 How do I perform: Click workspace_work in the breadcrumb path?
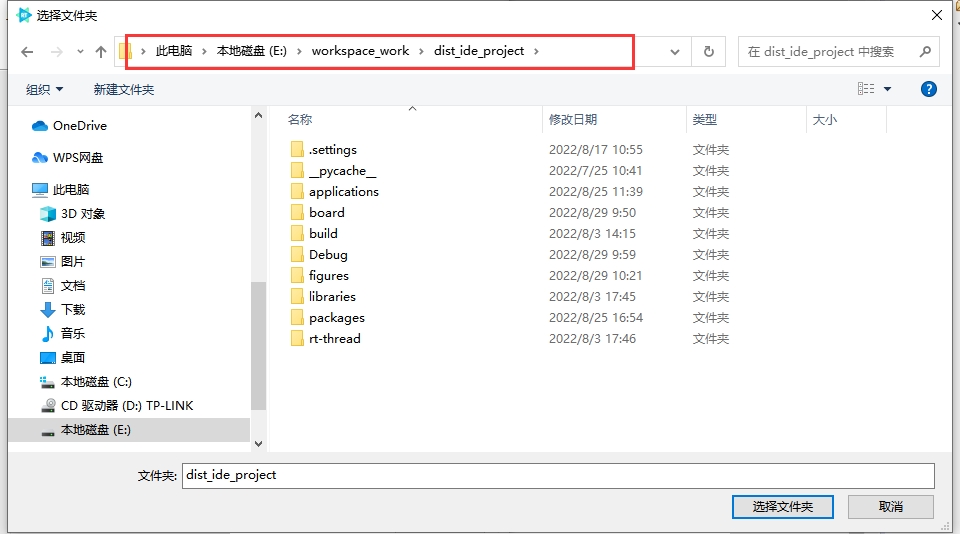[360, 51]
